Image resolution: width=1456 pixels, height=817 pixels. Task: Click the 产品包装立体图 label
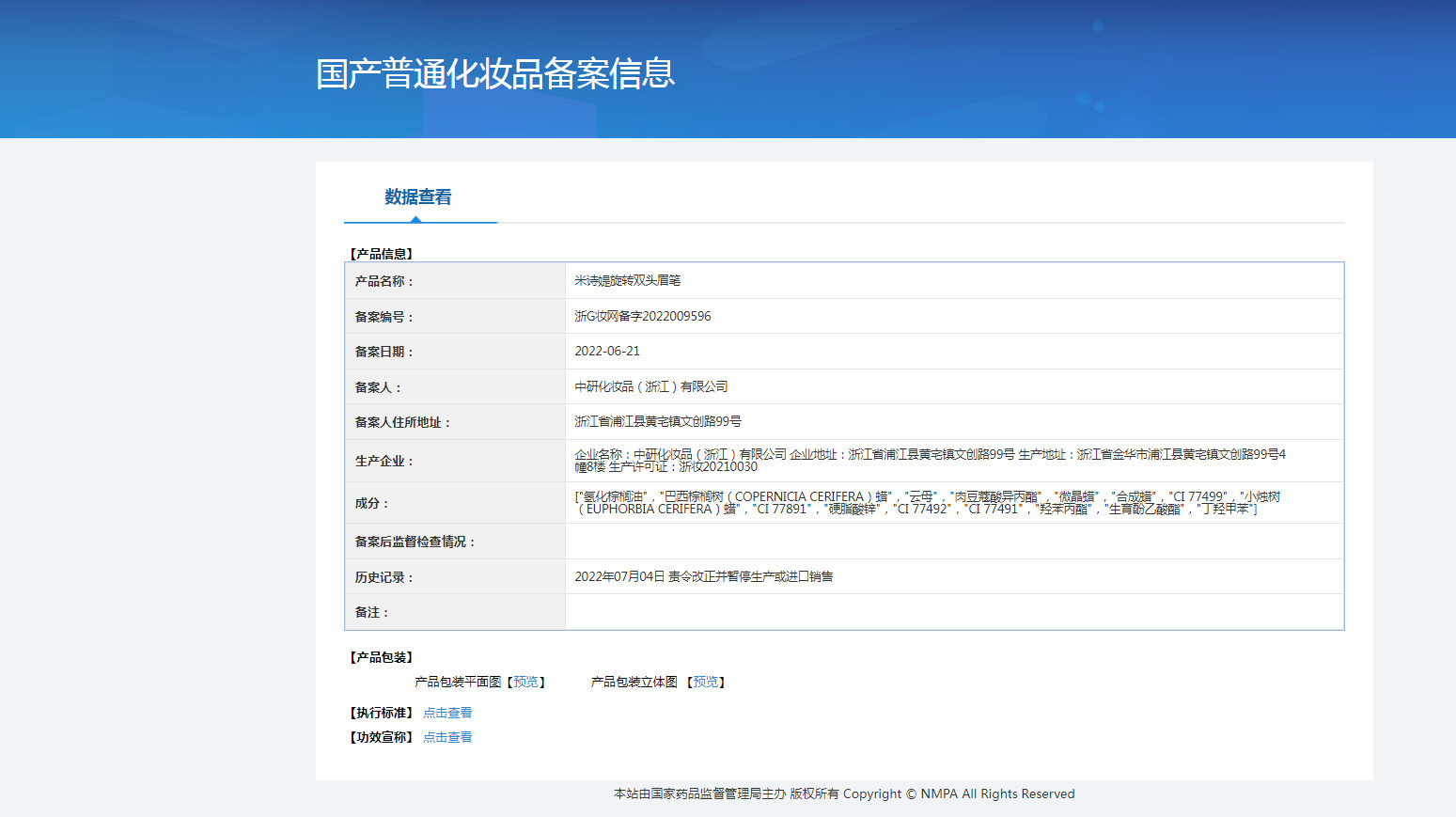click(634, 683)
